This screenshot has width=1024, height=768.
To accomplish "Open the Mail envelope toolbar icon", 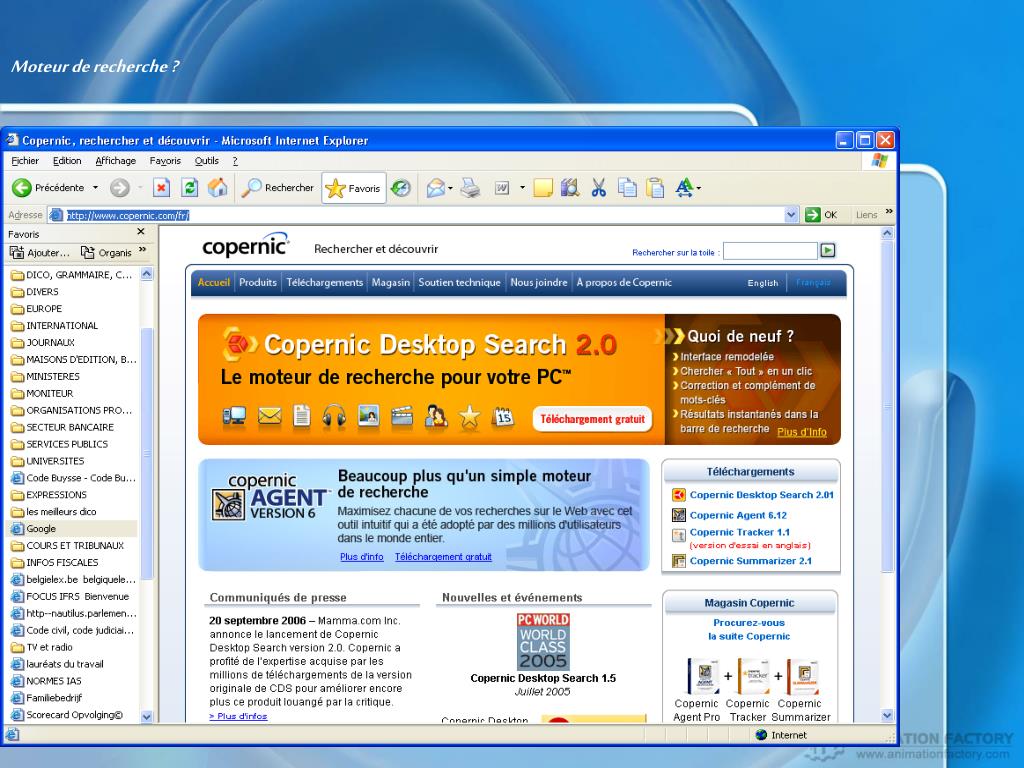I will pos(436,188).
